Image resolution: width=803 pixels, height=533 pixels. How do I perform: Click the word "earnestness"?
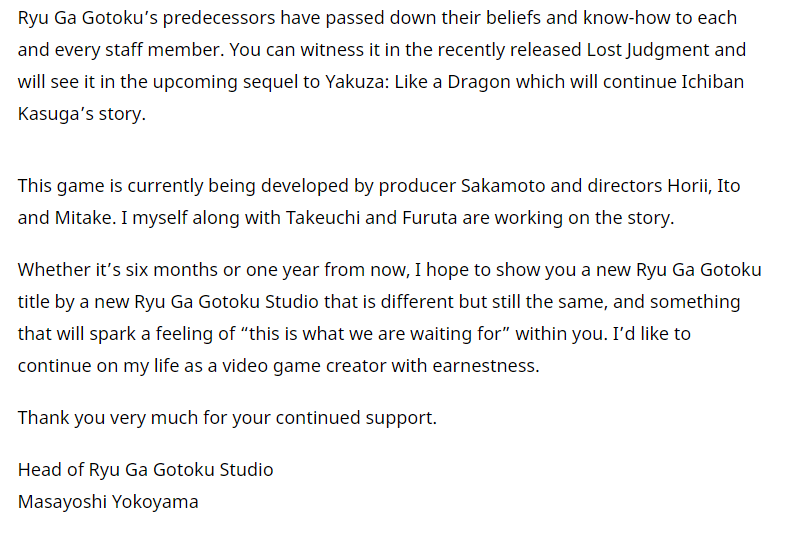tap(484, 367)
